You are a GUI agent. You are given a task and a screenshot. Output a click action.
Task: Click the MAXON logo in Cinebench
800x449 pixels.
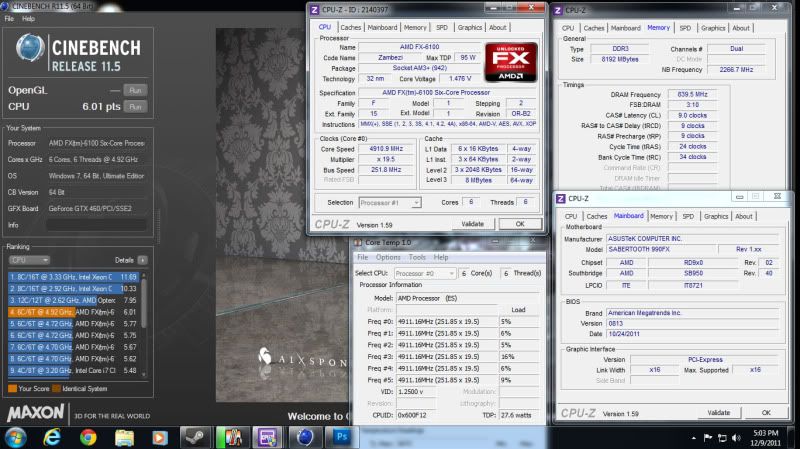[36, 412]
